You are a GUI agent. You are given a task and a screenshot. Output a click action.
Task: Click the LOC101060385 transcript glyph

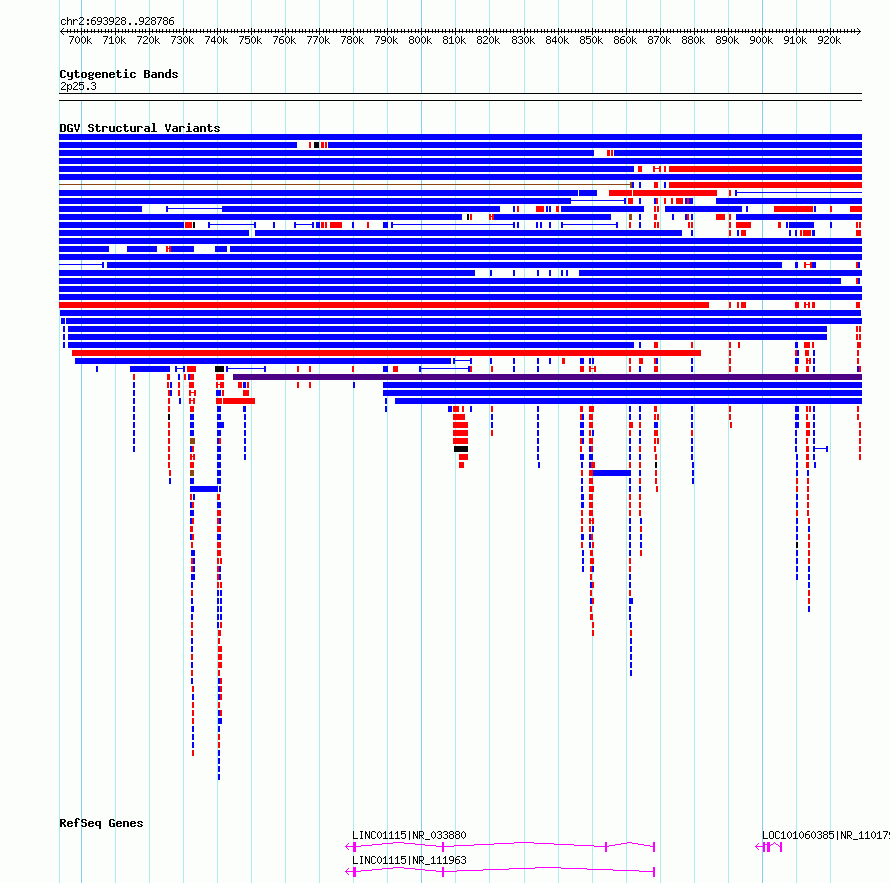[769, 847]
